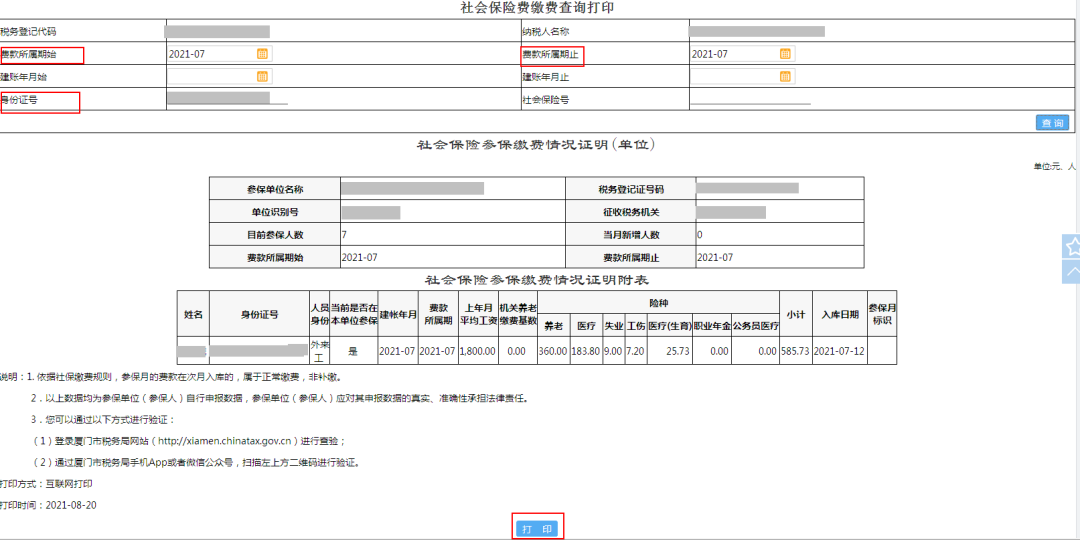Click the 纳税人名称 label
This screenshot has height=540, width=1080.
(546, 32)
